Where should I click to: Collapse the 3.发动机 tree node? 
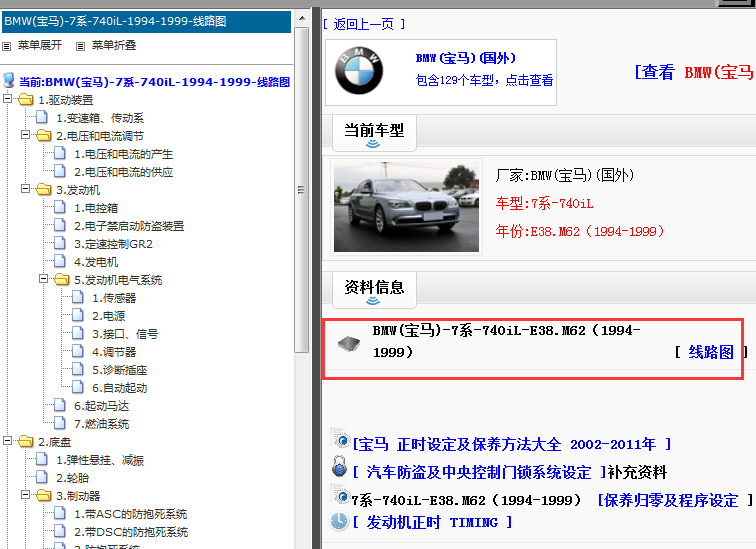click(x=25, y=188)
